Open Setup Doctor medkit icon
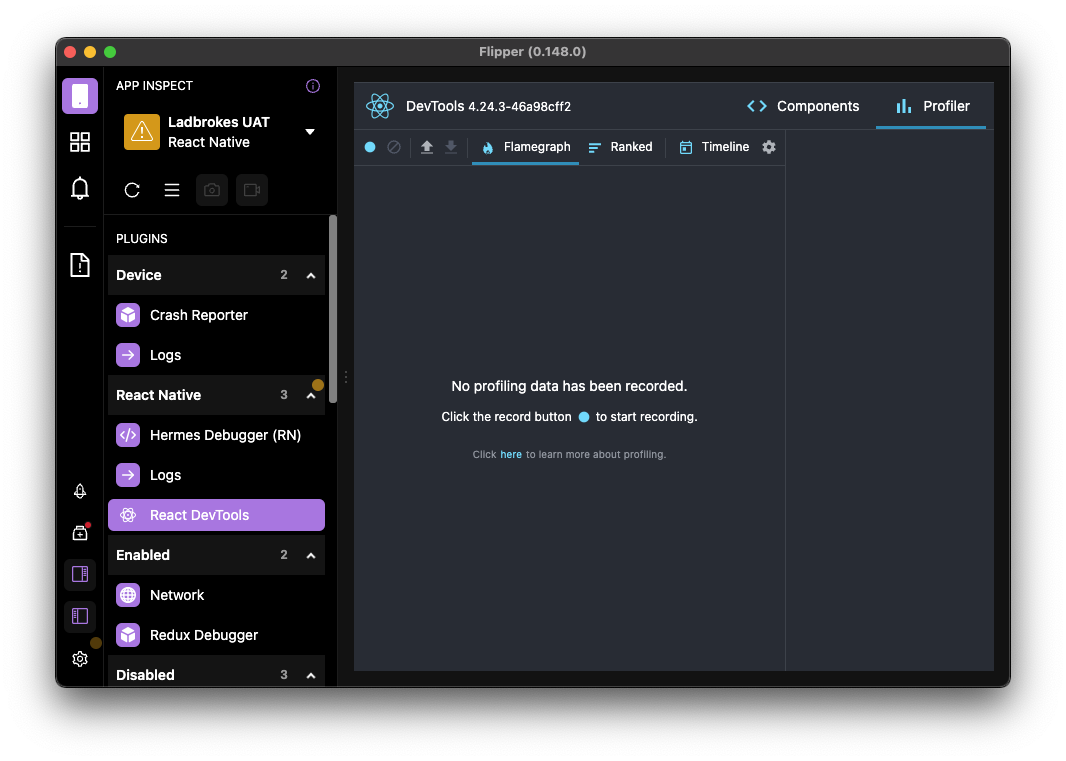 80,532
